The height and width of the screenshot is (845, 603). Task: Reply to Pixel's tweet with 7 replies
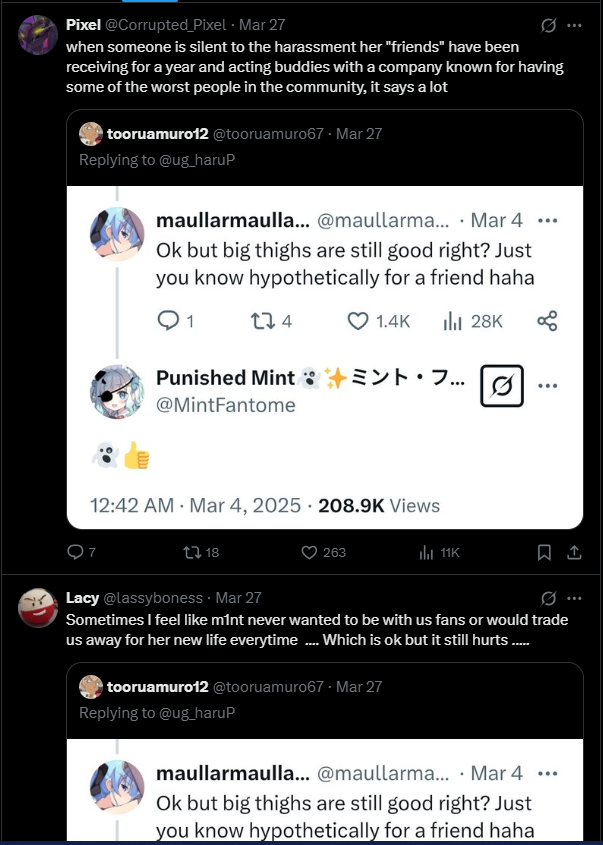click(75, 552)
